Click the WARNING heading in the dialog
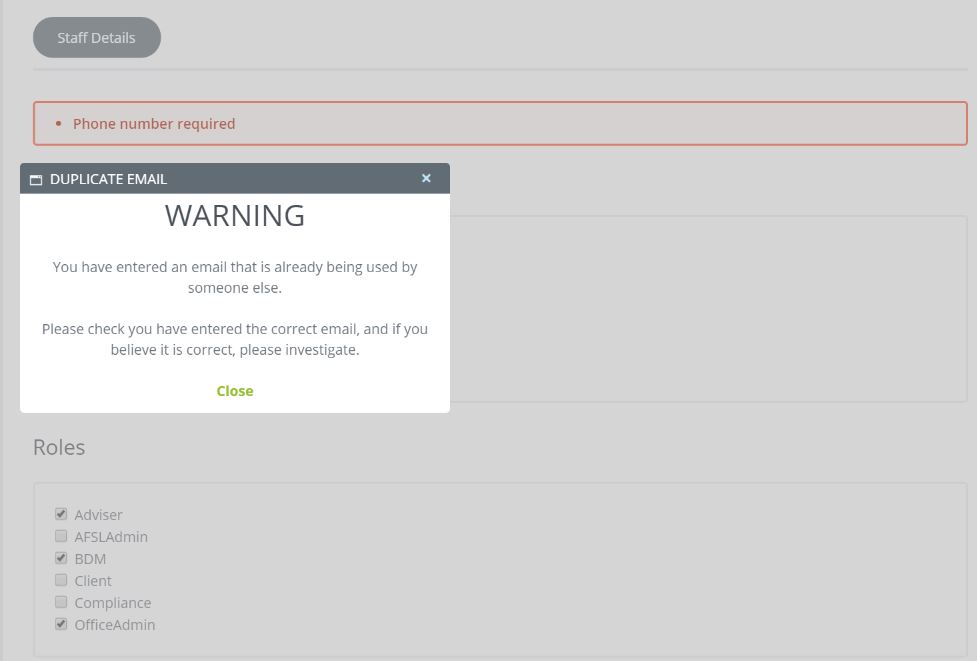The height and width of the screenshot is (661, 977). (x=235, y=216)
